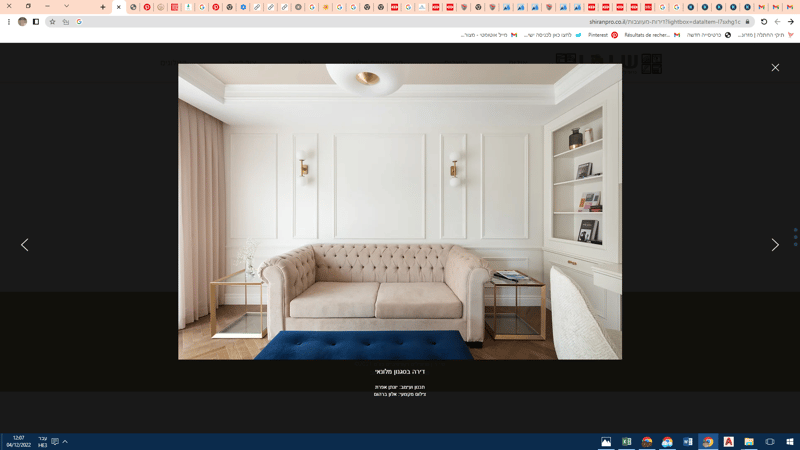Bookmark this page with the star icon
The image size is (800, 450).
click(52, 22)
